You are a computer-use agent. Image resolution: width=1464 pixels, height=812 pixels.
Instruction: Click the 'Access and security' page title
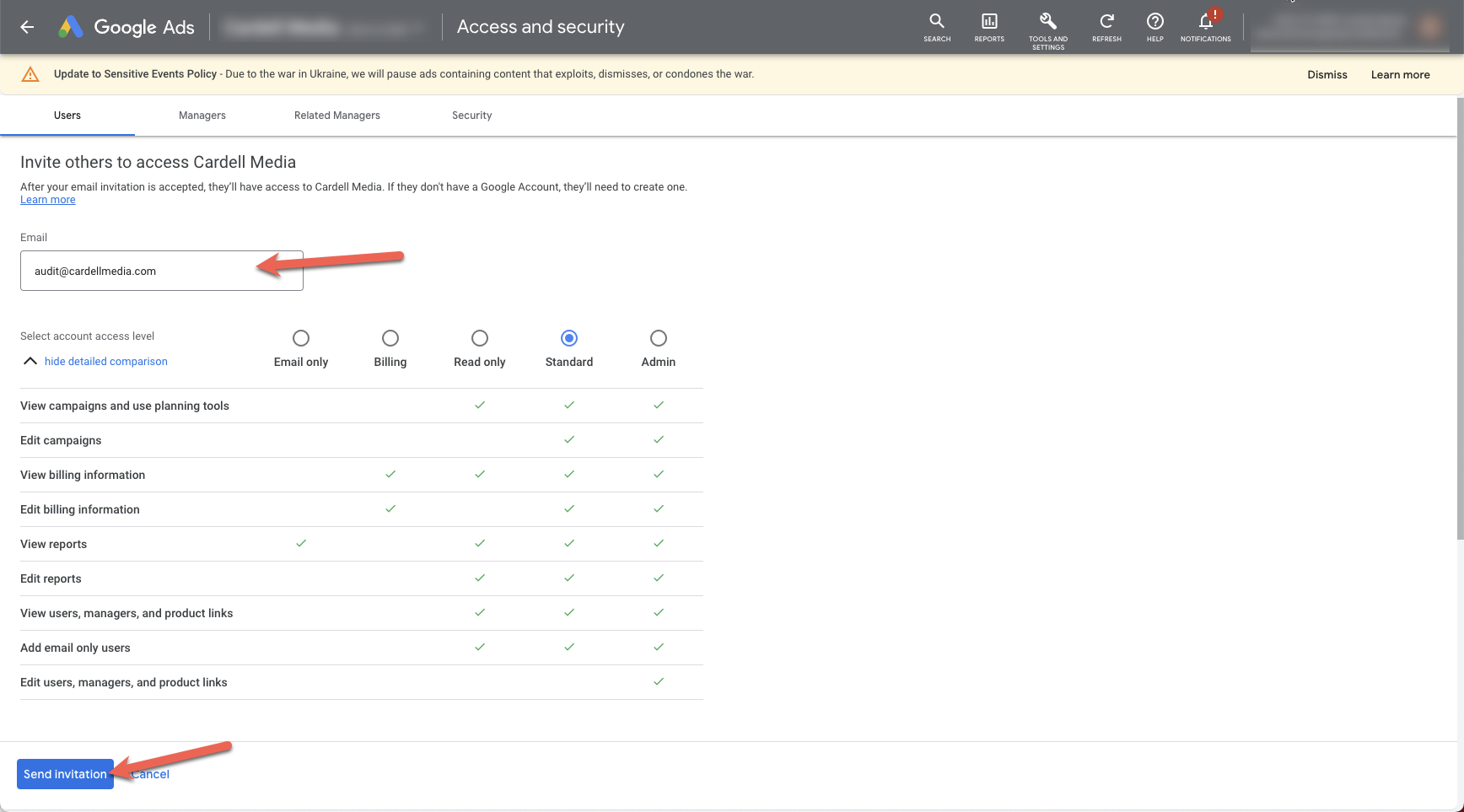pyautogui.click(x=541, y=27)
